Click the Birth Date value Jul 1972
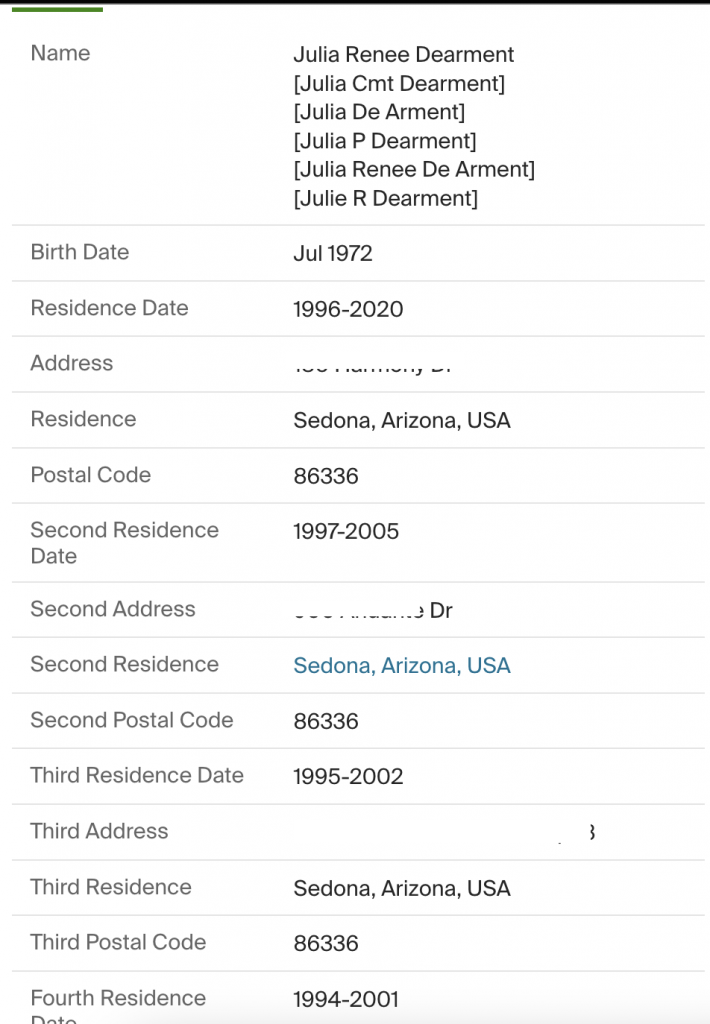Screen dimensions: 710x1024 332,254
